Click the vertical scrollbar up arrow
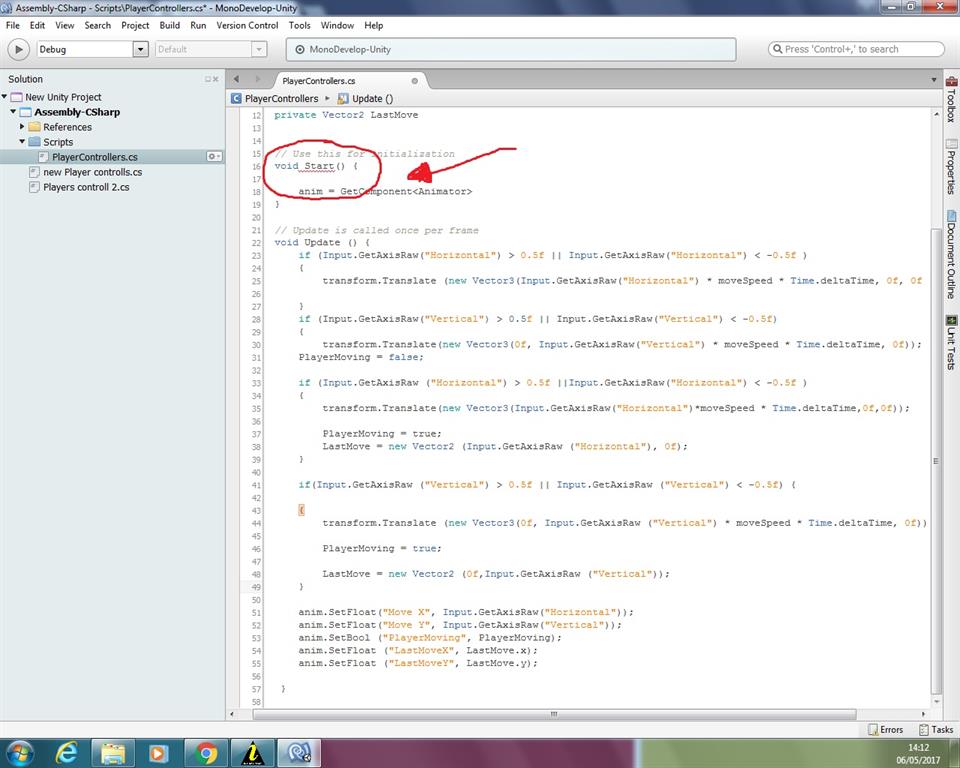Viewport: 960px width, 768px height. click(936, 115)
